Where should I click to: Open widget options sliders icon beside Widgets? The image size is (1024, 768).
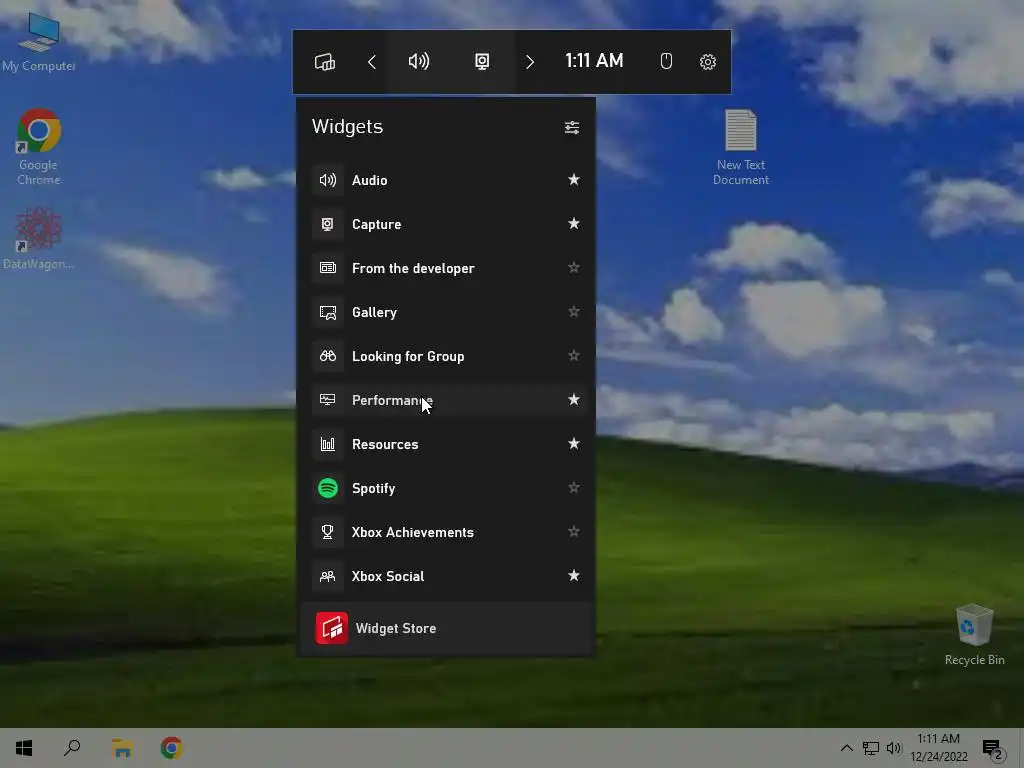point(572,127)
